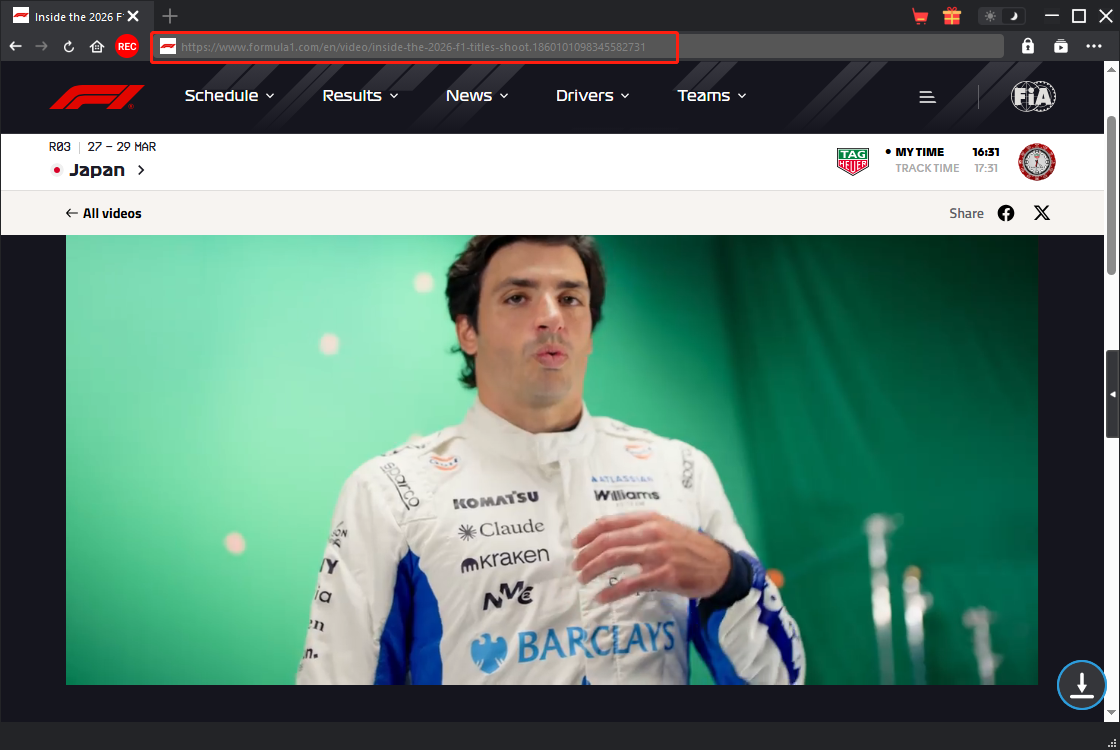Close the 'Inside the 2026 F' tab
The image size is (1120, 750).
coord(133,16)
